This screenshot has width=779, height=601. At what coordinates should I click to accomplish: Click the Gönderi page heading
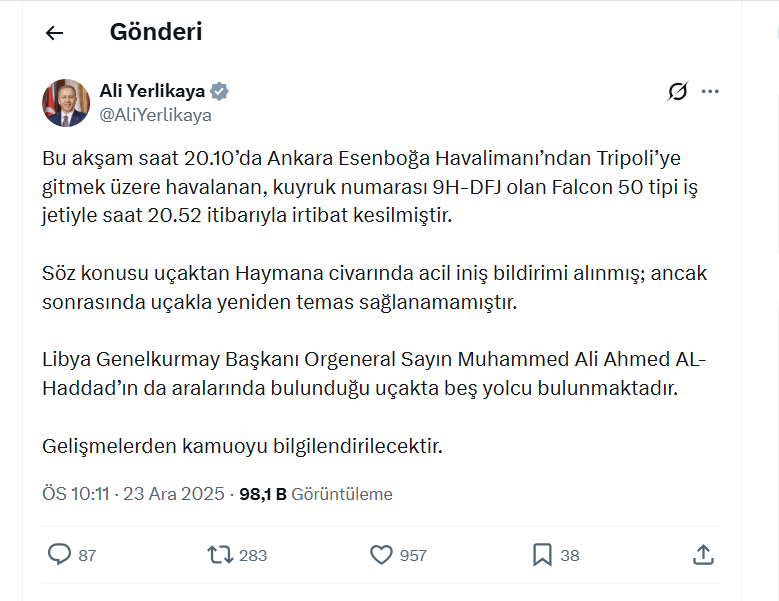(x=156, y=32)
